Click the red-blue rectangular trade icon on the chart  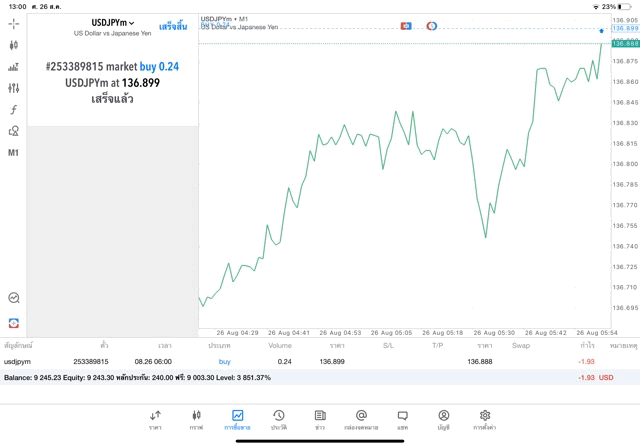click(406, 26)
